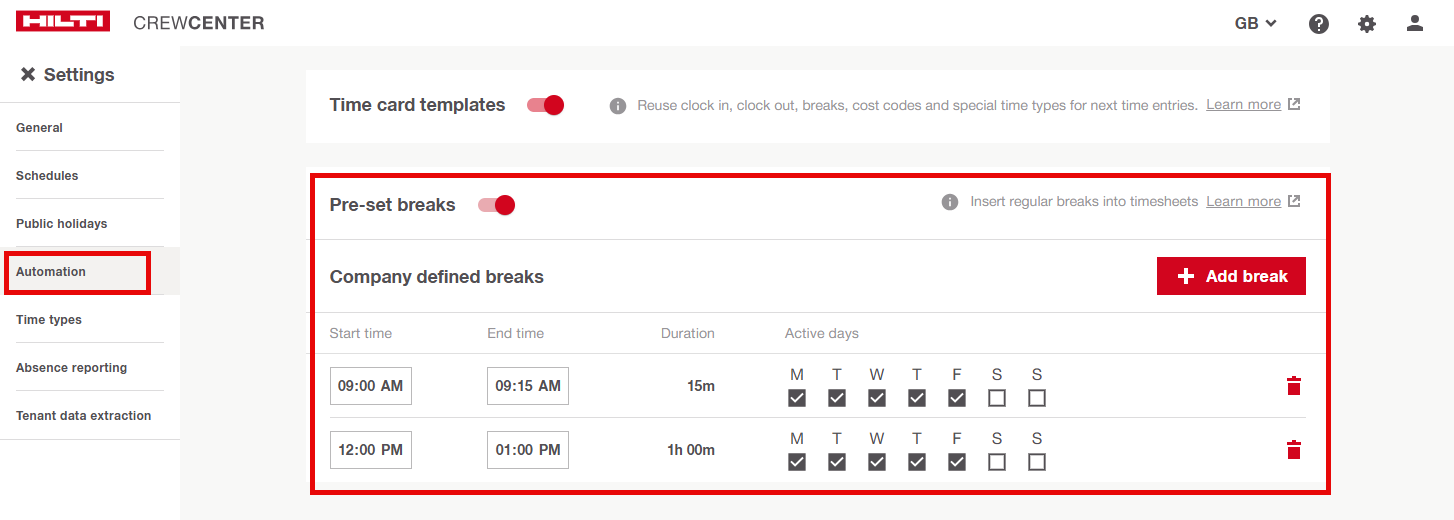Open the user profile icon
This screenshot has height=520, width=1454.
coord(1415,23)
